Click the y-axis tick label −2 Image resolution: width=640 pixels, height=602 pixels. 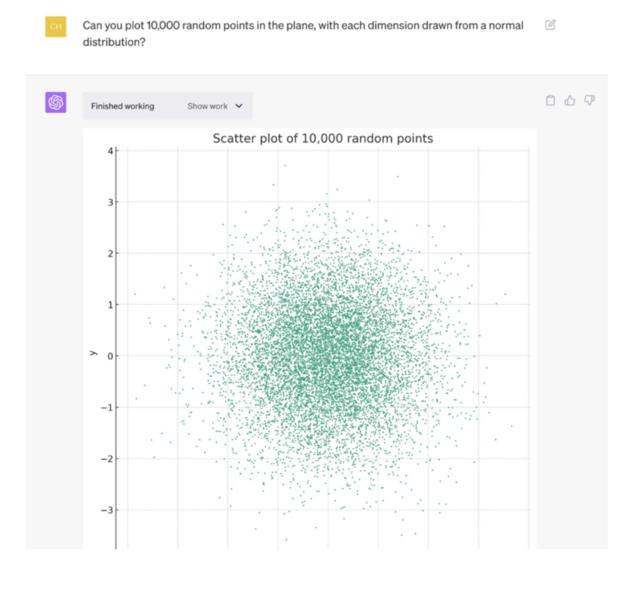(108, 459)
